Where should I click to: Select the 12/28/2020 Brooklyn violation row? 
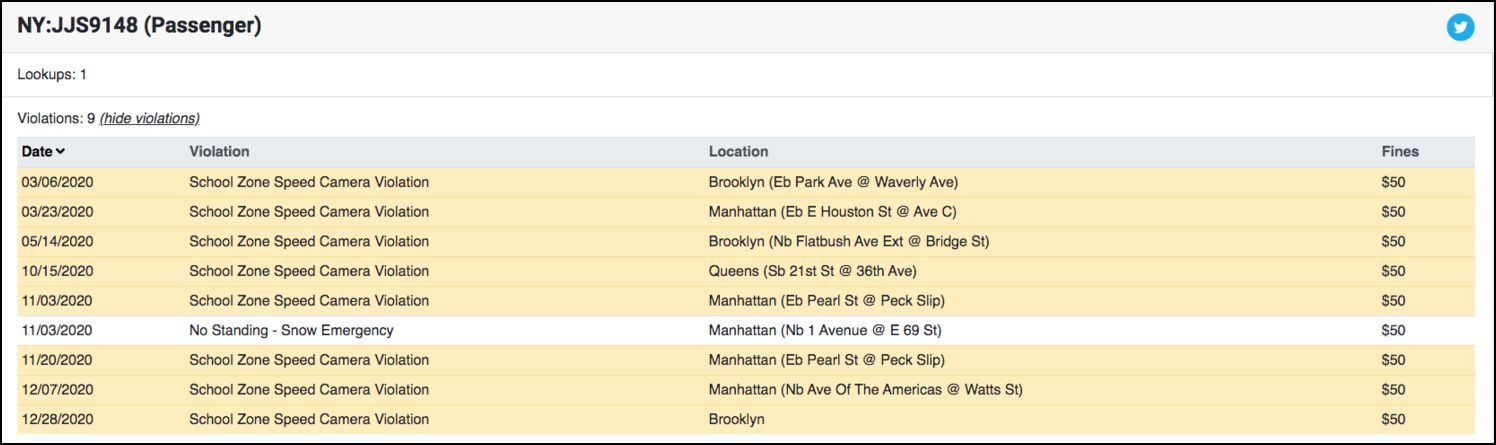(x=746, y=420)
